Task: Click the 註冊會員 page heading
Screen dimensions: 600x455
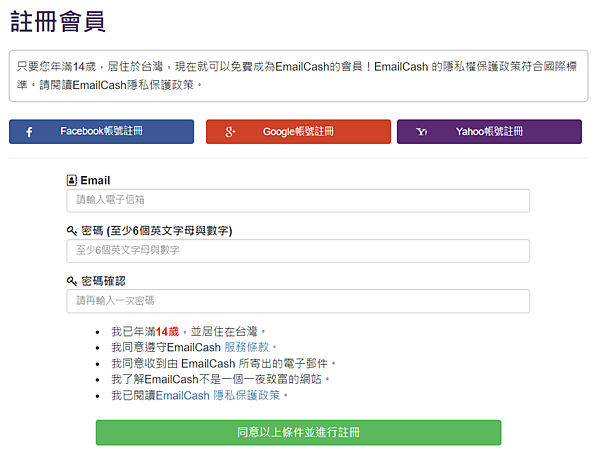Action: (58, 22)
